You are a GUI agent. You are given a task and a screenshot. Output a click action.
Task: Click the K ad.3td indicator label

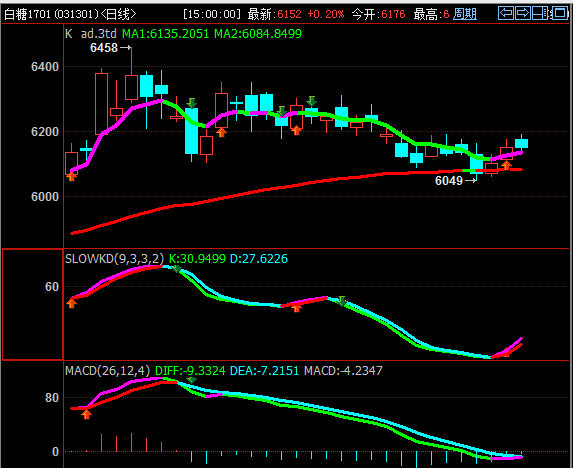pyautogui.click(x=91, y=34)
